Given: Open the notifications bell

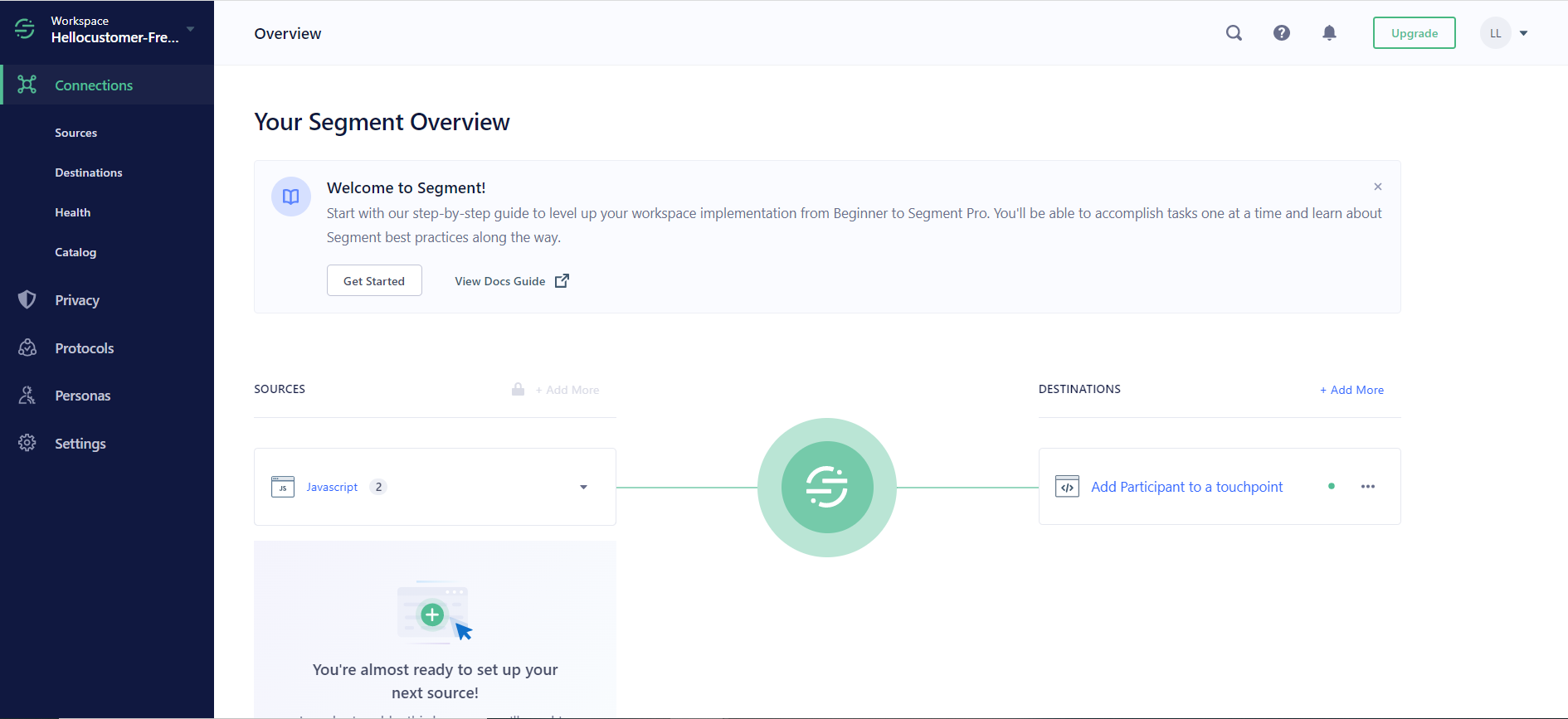Looking at the screenshot, I should [x=1329, y=33].
